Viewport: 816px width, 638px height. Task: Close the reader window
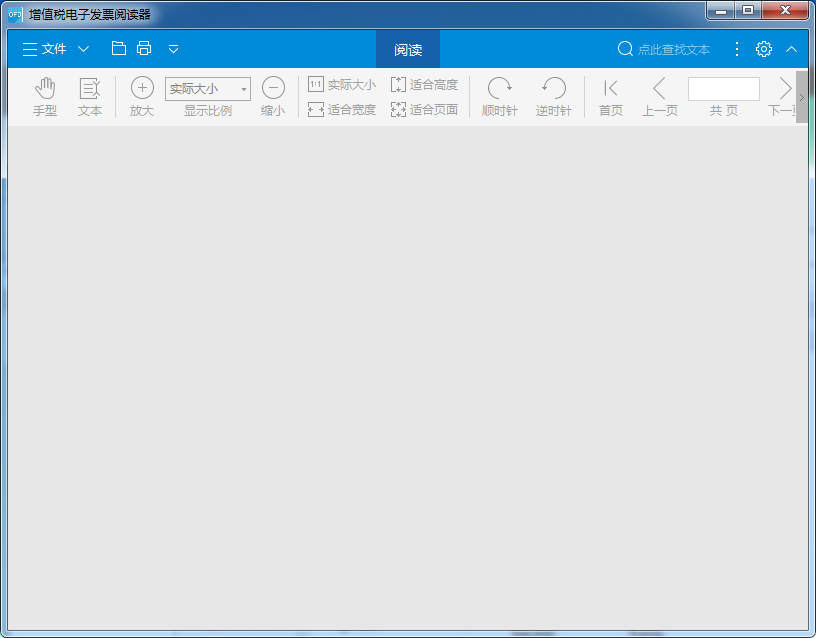[785, 10]
